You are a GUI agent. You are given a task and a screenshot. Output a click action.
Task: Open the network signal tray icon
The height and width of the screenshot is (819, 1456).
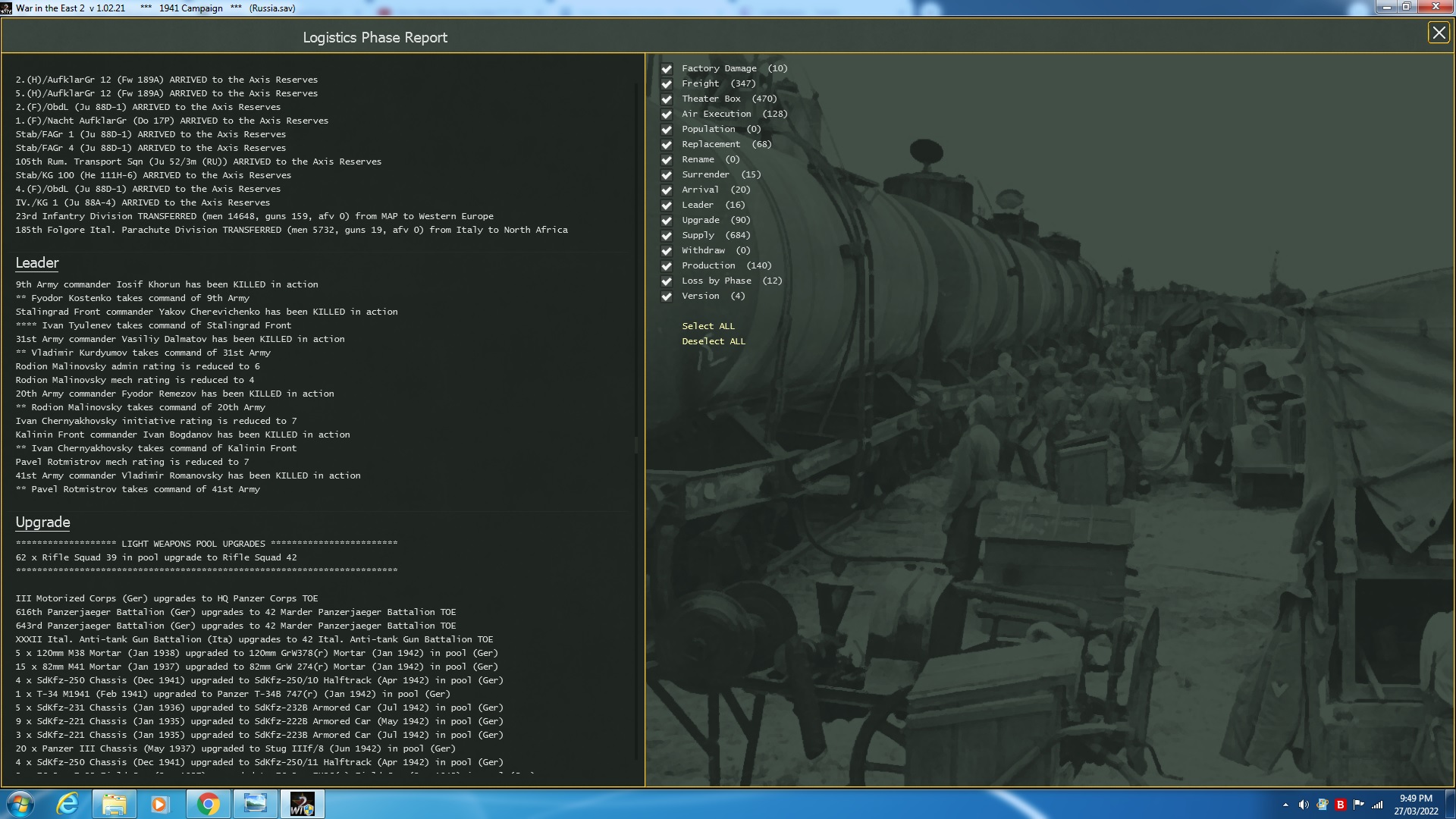(1377, 805)
